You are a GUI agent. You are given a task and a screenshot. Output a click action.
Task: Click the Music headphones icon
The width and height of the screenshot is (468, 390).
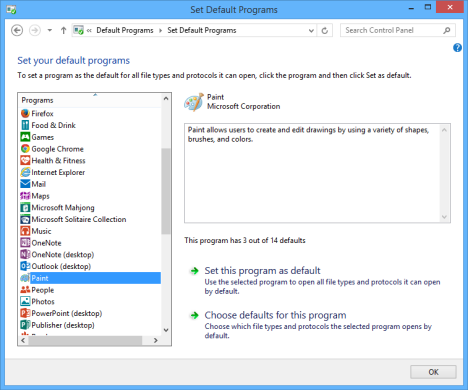25,231
